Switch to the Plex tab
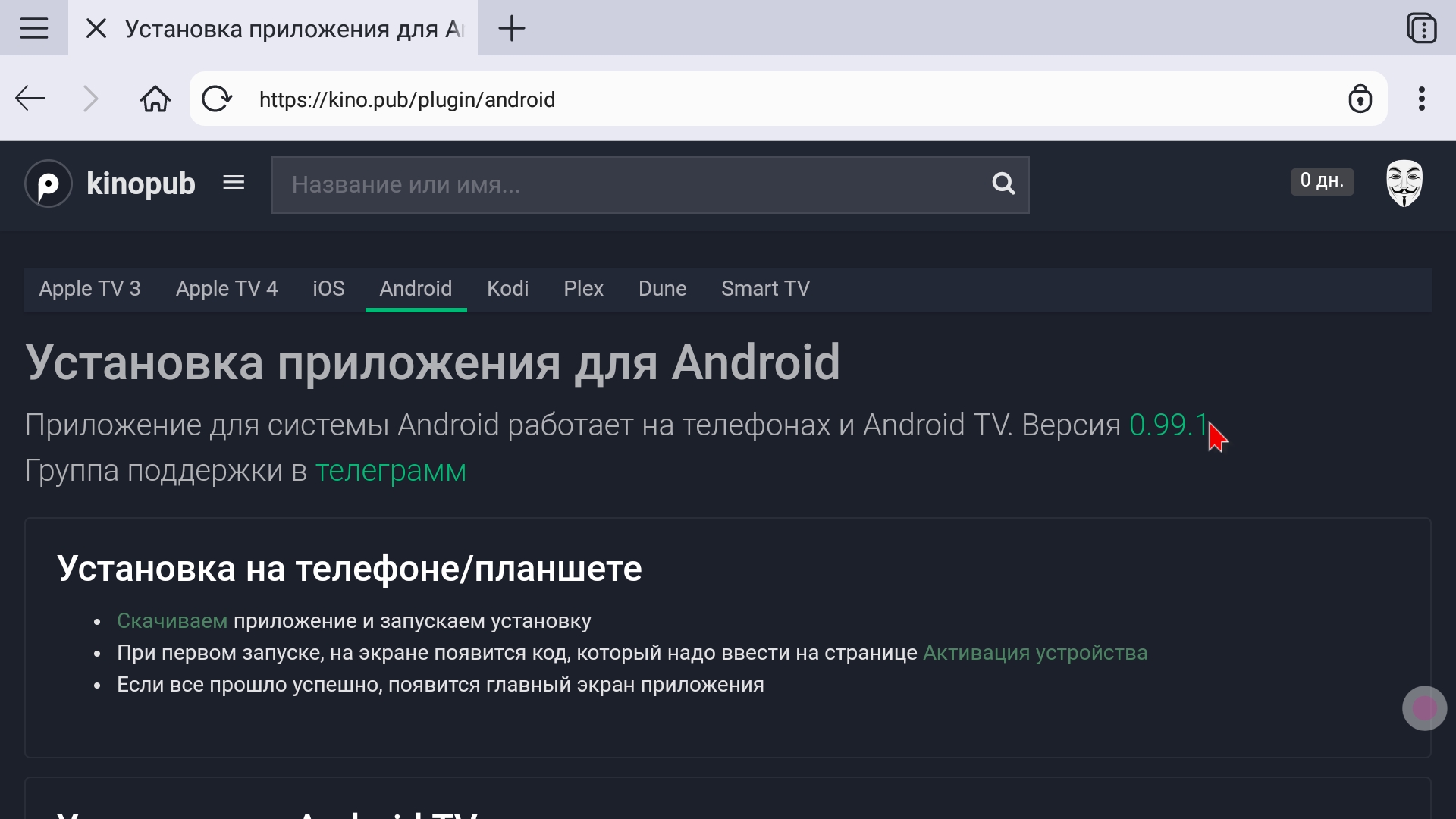Viewport: 1456px width, 819px height. (583, 289)
